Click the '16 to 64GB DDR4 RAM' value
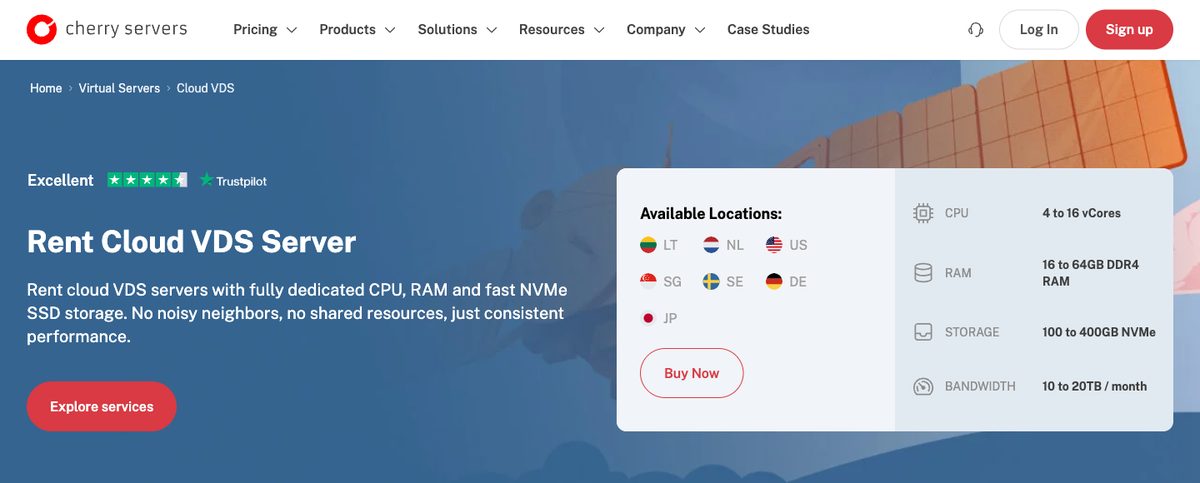This screenshot has width=1200, height=483. [1090, 273]
